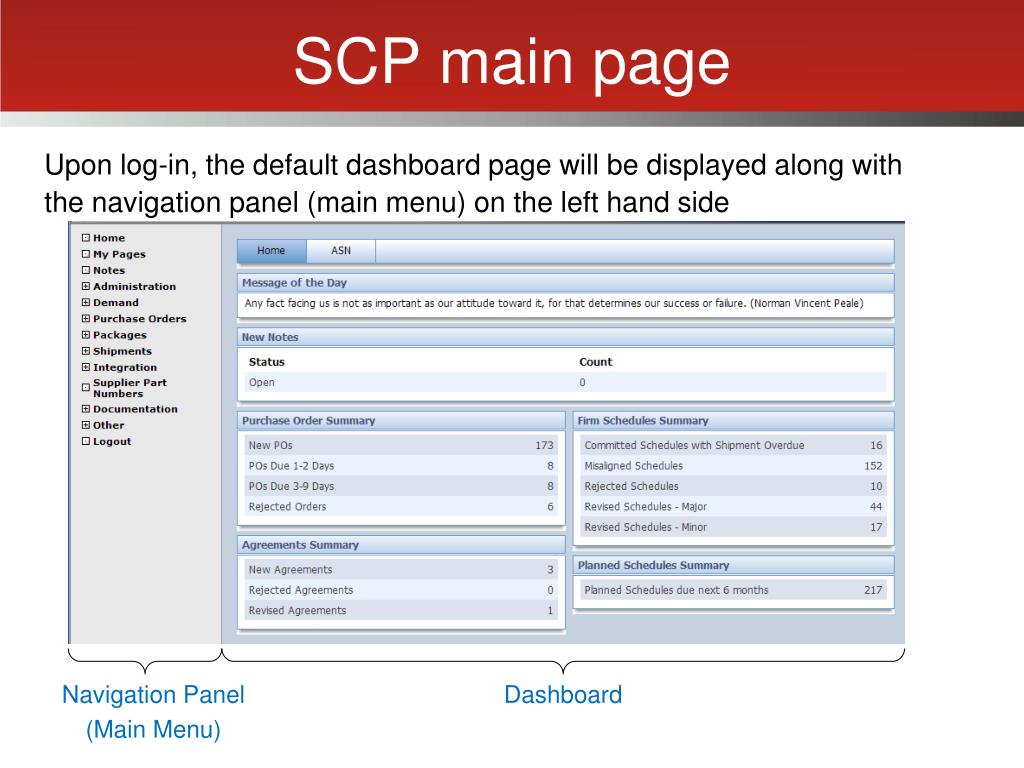Image resolution: width=1024 pixels, height=768 pixels.
Task: Click Agreements Summary header
Action: pos(401,545)
